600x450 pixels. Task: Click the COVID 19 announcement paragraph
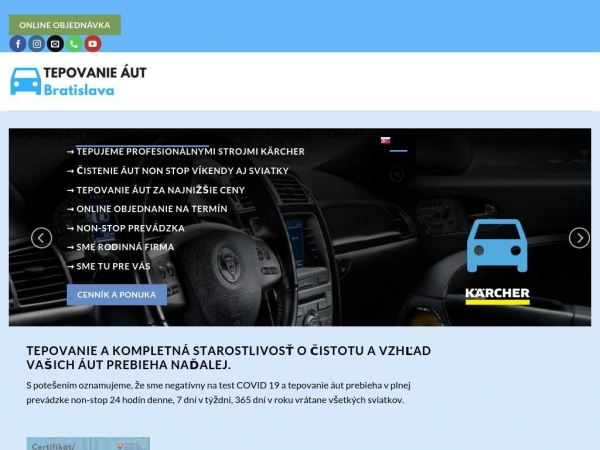(218, 392)
